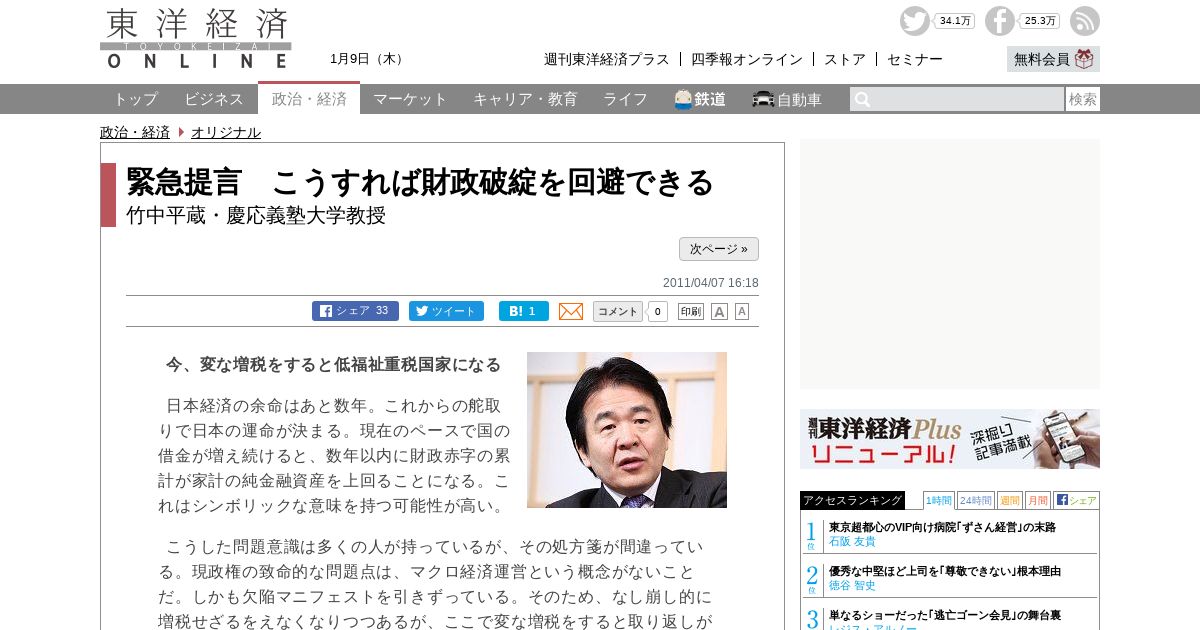Image resolution: width=1200 pixels, height=630 pixels.
Task: Go to 次ページ » button
Action: click(719, 249)
